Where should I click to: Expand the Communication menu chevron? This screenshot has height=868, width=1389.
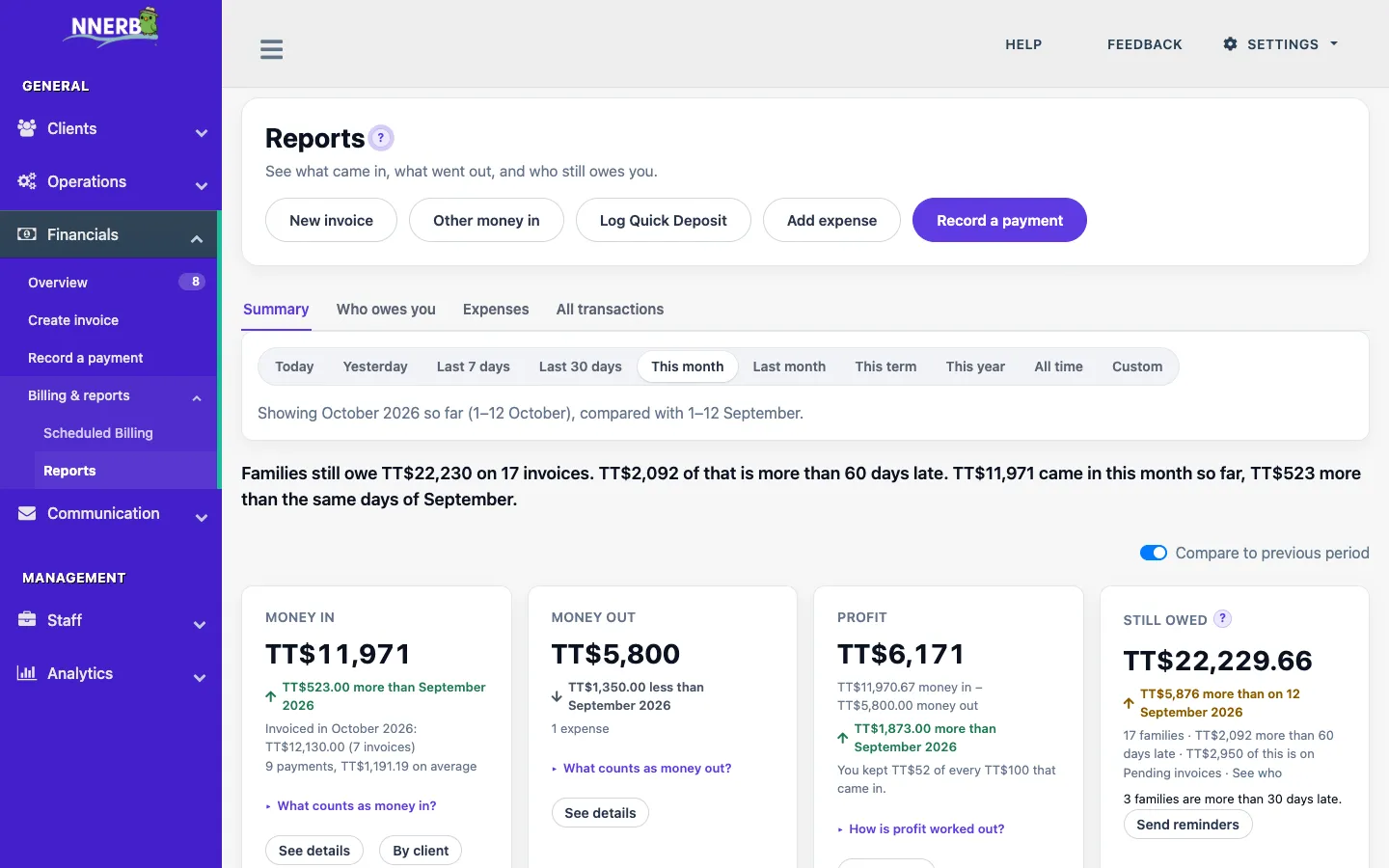pos(202,518)
